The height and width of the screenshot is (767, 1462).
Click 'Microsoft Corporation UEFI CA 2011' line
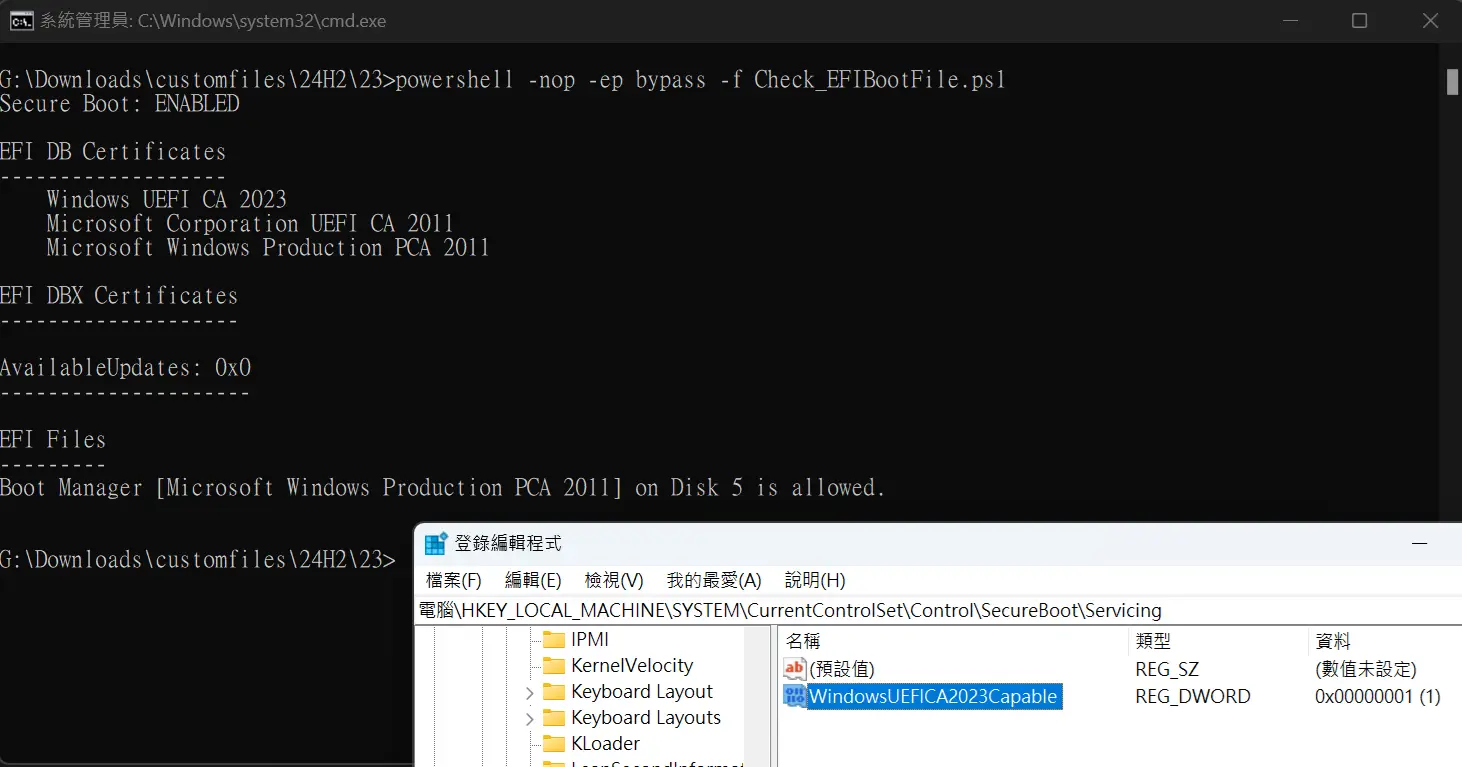coord(250,224)
